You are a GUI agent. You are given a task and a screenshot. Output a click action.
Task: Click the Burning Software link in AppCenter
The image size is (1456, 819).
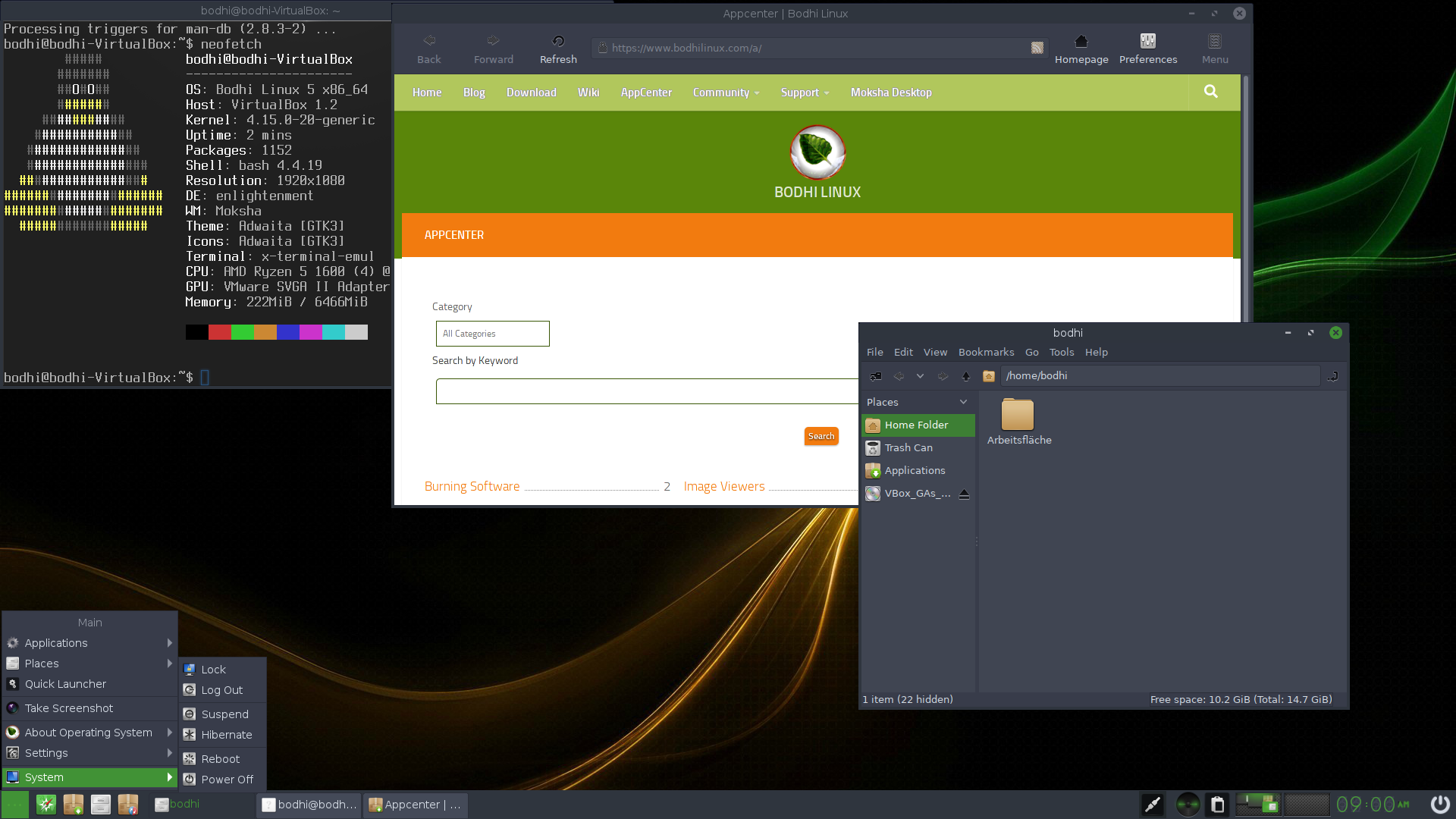point(472,486)
